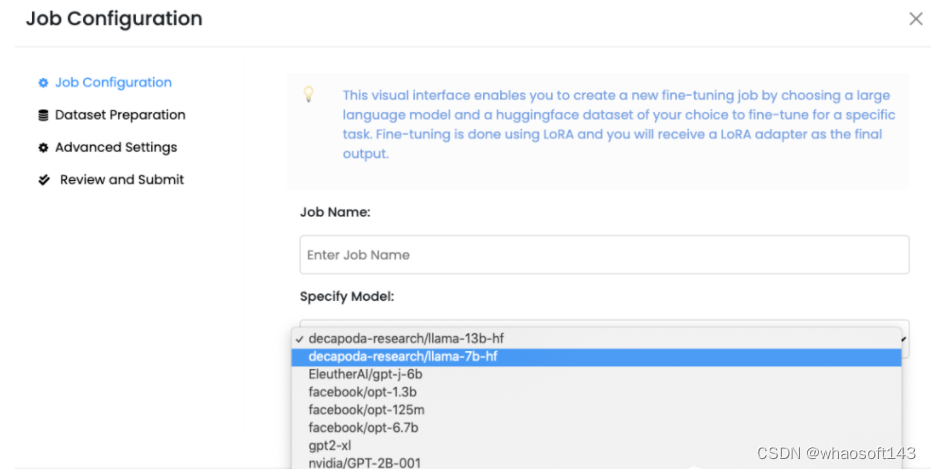Select facebook/opt-6.7b model
The width and height of the screenshot is (931, 469).
point(596,427)
